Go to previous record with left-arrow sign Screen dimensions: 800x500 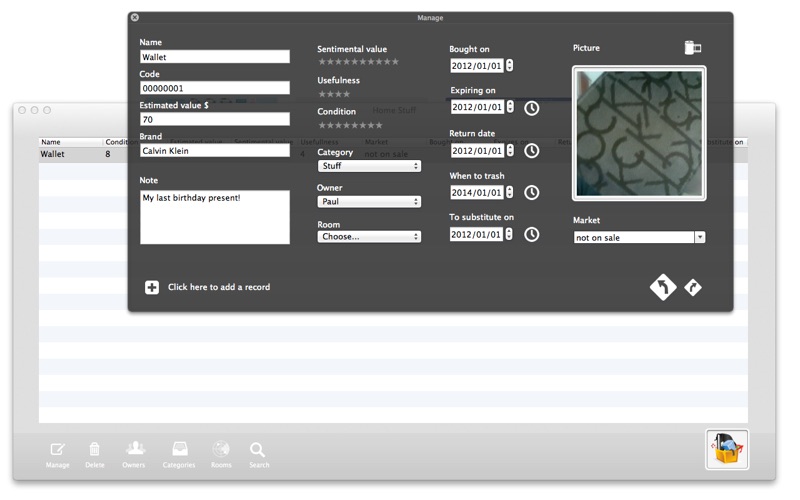coord(663,287)
